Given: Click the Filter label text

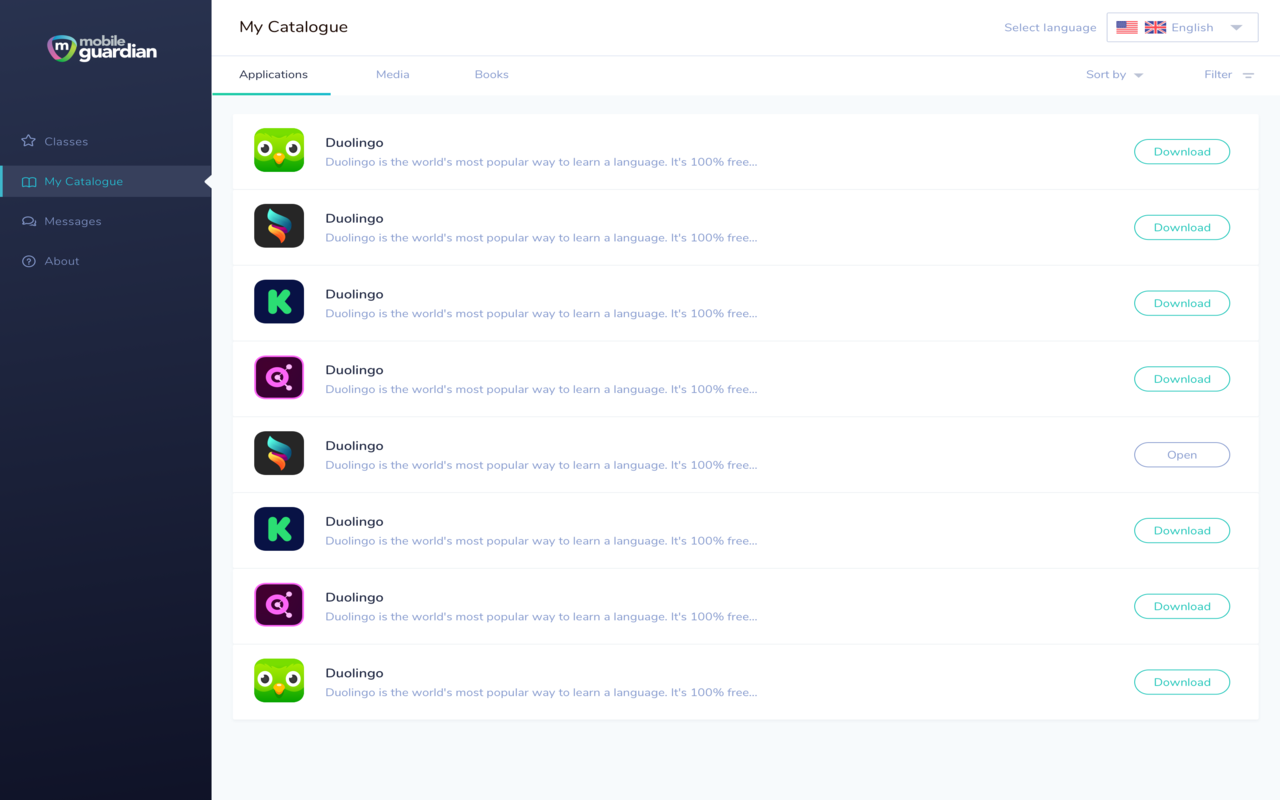Looking at the screenshot, I should [1218, 75].
